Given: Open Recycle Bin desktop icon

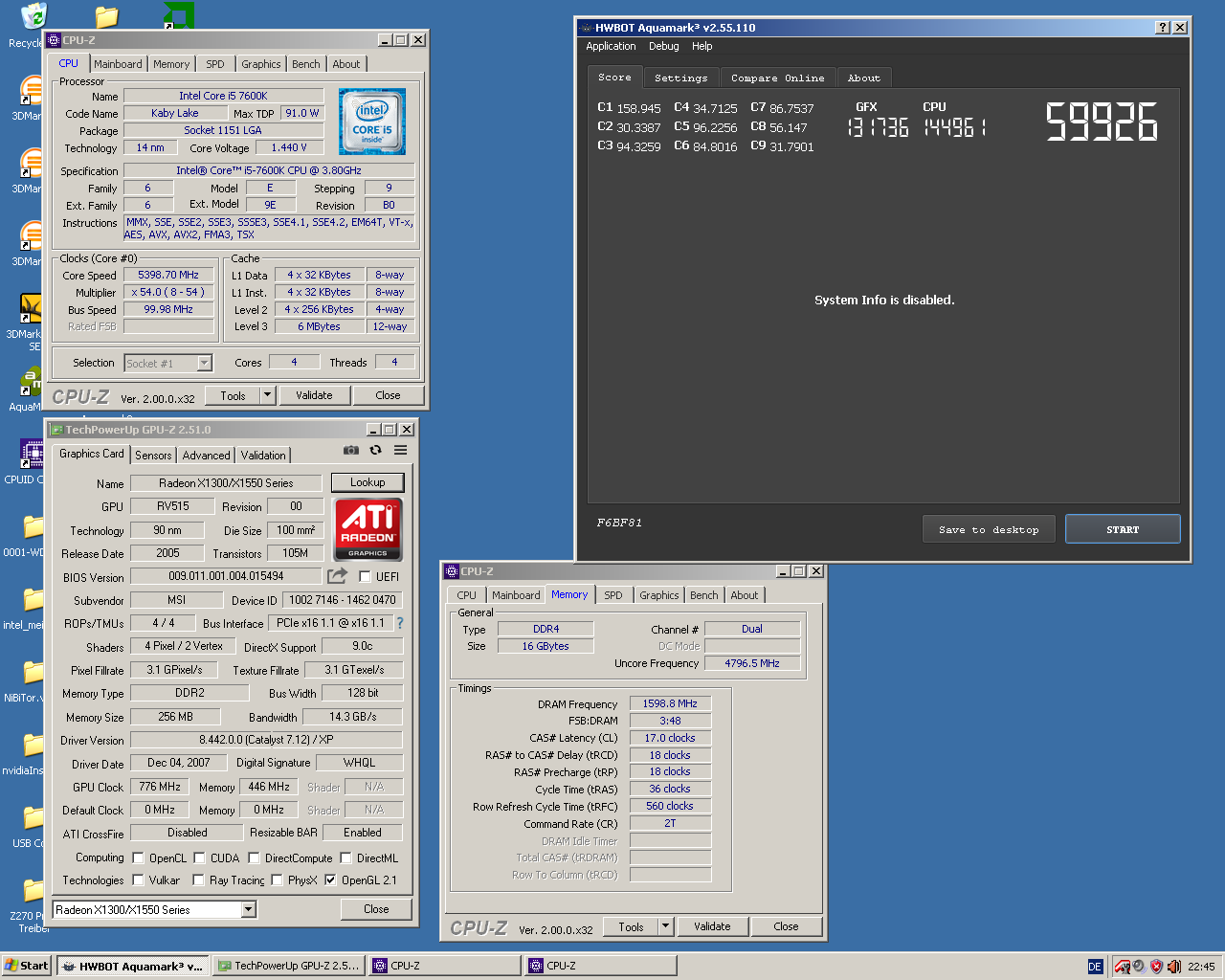Looking at the screenshot, I should (33, 17).
